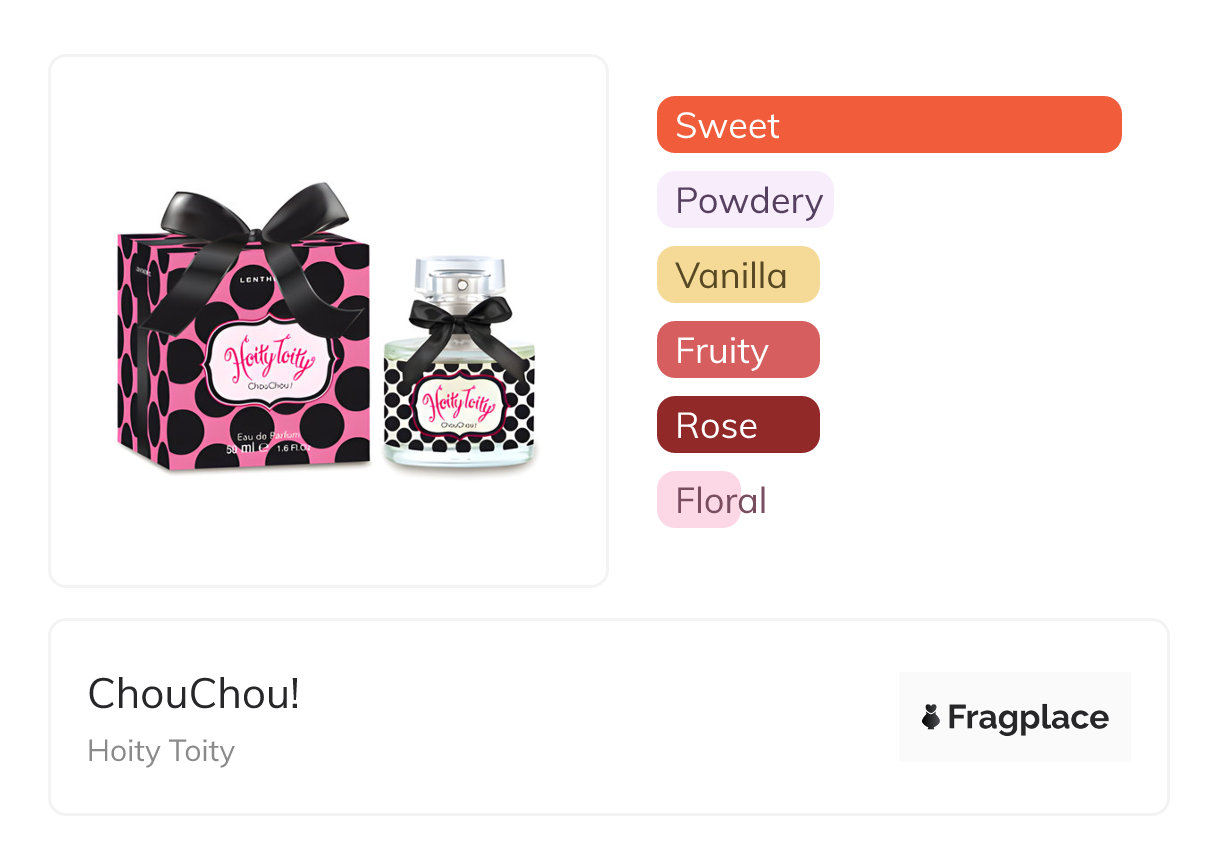Open the ChouChou! perfume title
1218x864 pixels.
click(193, 694)
